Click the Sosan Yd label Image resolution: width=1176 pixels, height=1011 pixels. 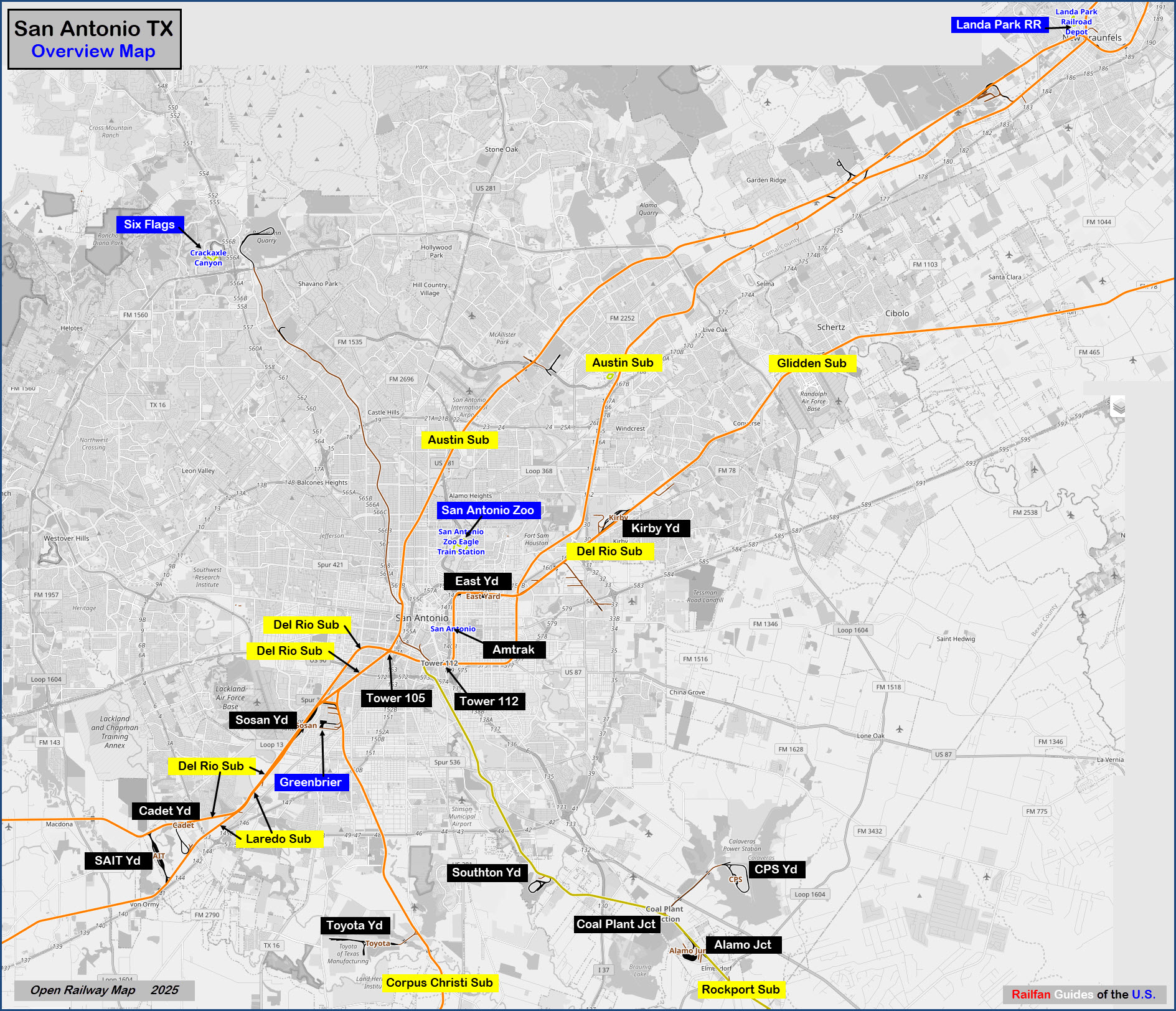(261, 720)
